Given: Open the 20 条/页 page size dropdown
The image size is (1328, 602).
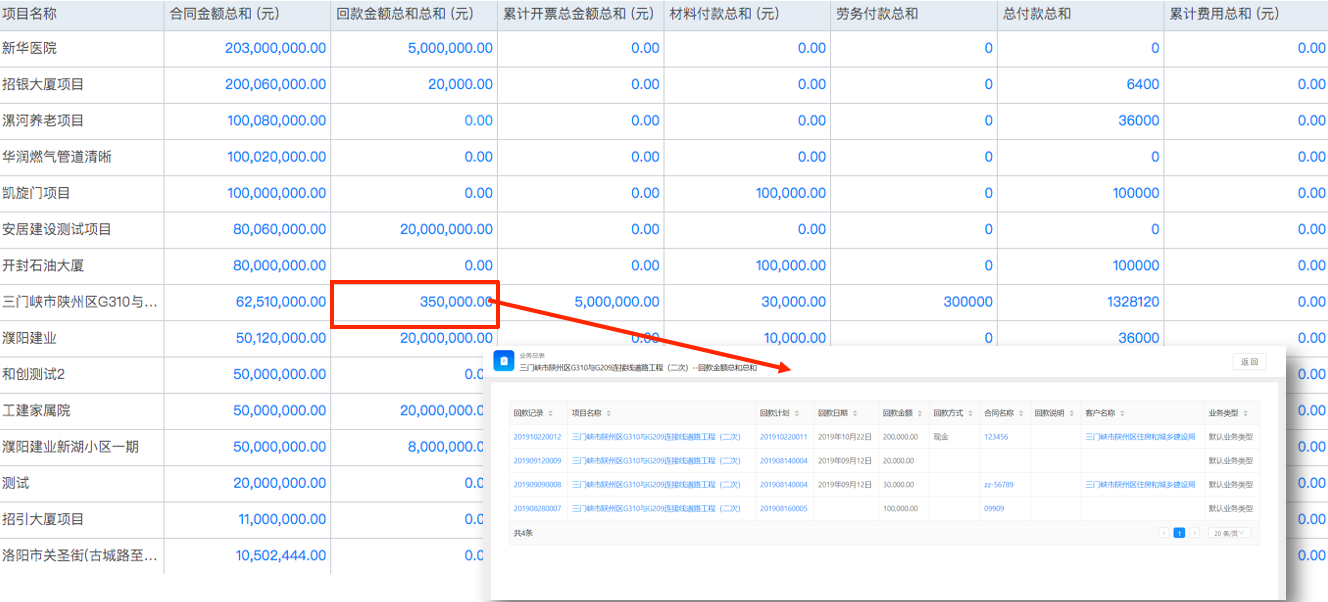Looking at the screenshot, I should point(1229,533).
